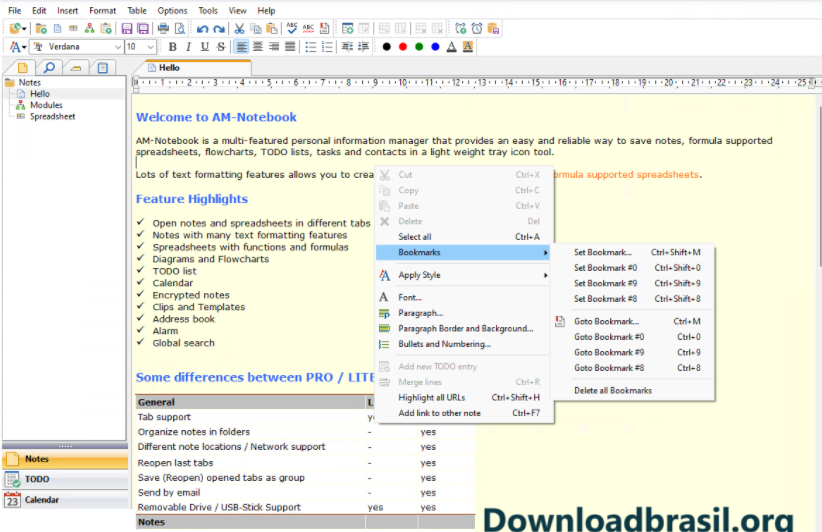Image resolution: width=822 pixels, height=532 pixels.
Task: Open the Verdana font name dropdown
Action: coord(117,47)
